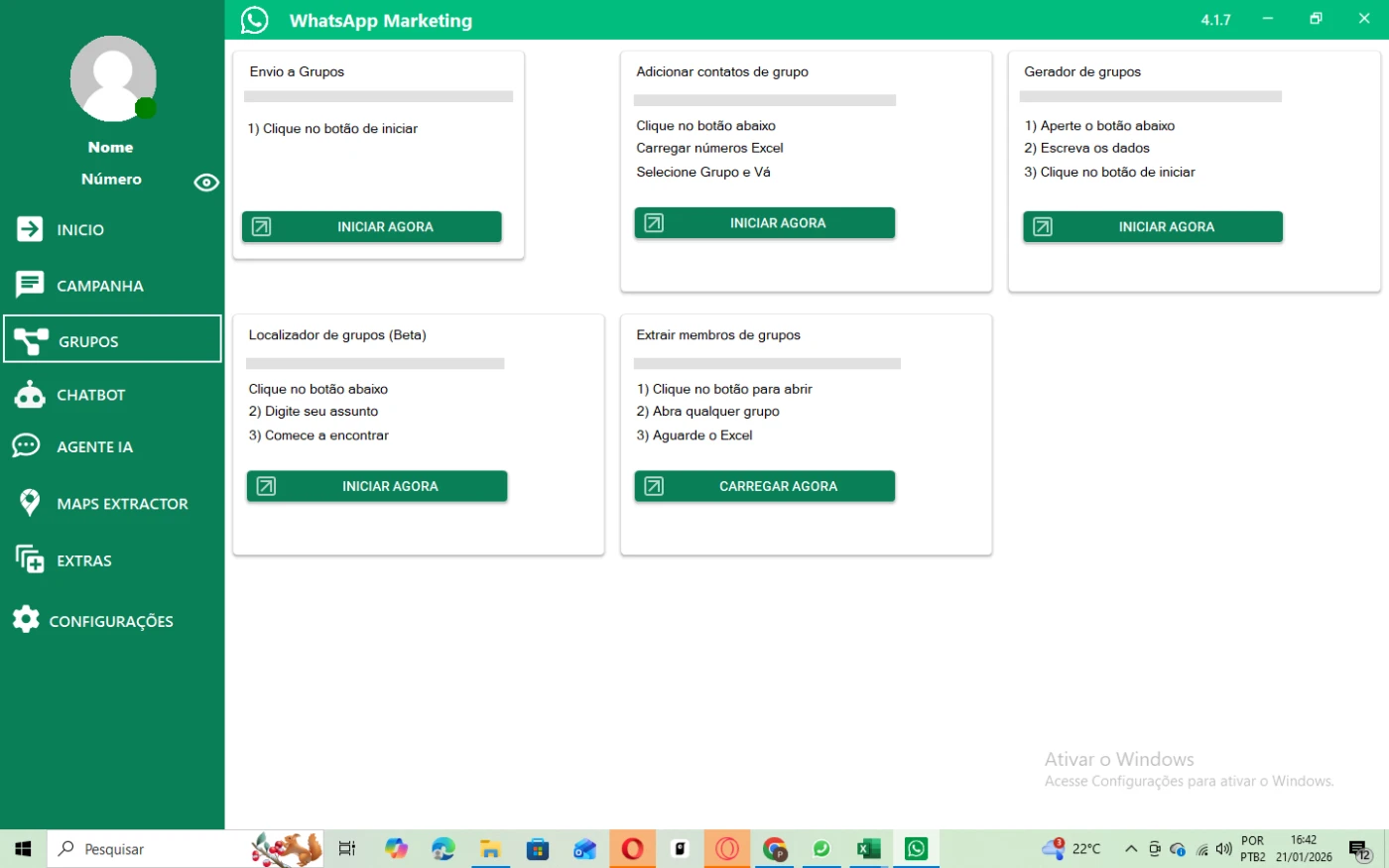Select the AGENTE IA chat bubble icon
1389x868 pixels.
click(27, 446)
